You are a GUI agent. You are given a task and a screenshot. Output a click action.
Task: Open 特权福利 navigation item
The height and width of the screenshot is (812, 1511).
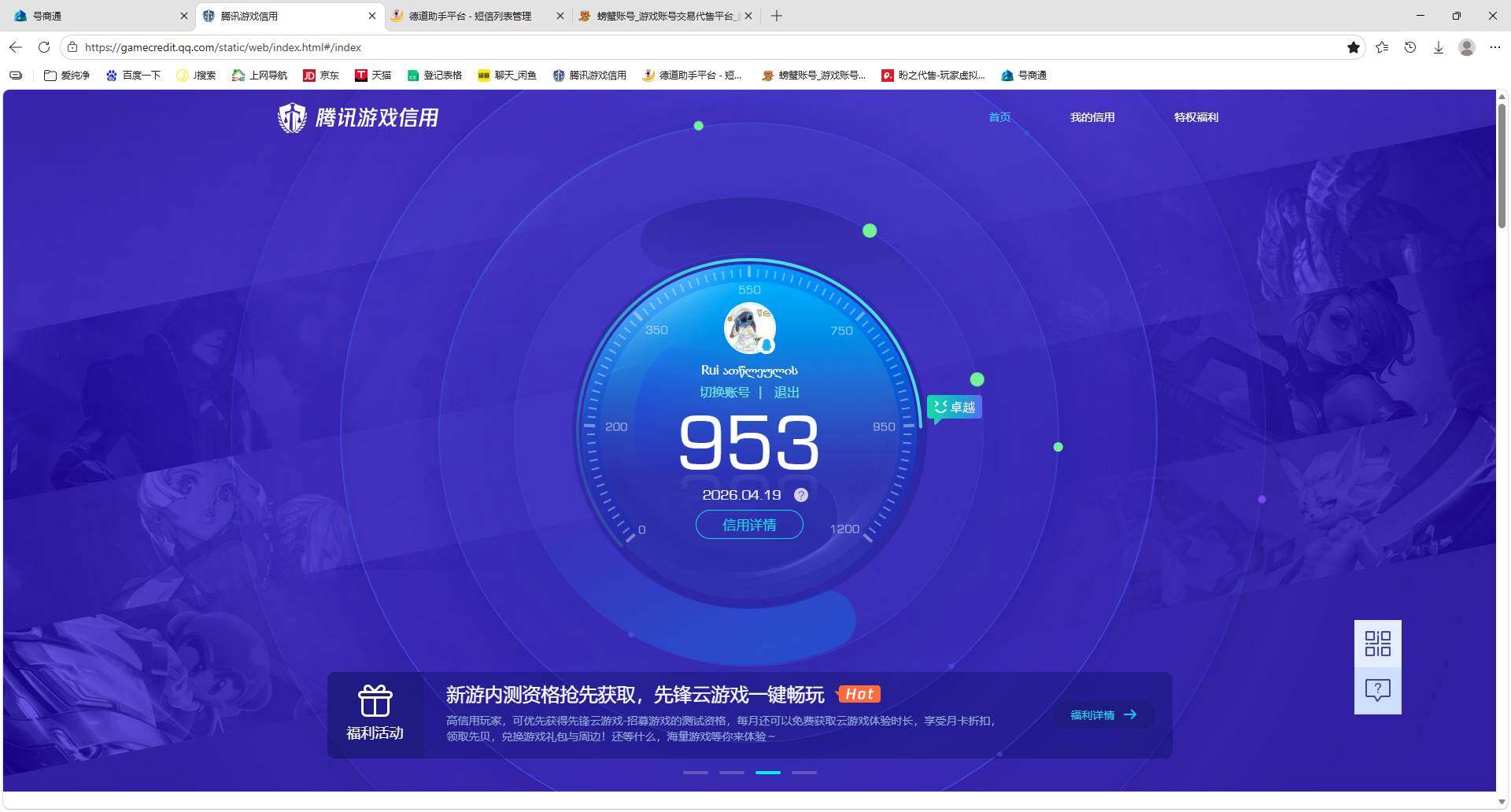pos(1196,117)
